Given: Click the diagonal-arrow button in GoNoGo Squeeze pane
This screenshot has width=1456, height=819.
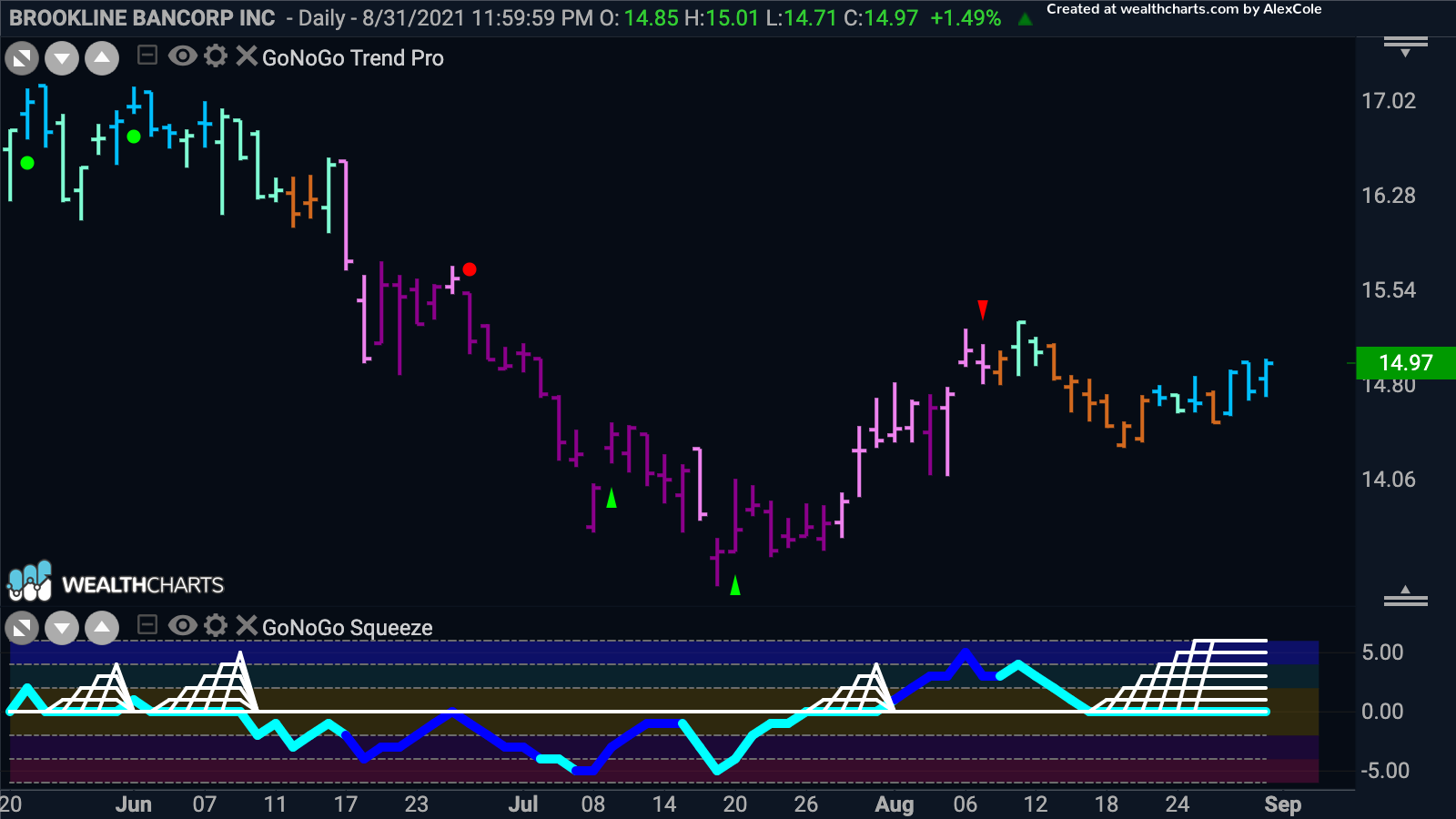Looking at the screenshot, I should tap(22, 627).
